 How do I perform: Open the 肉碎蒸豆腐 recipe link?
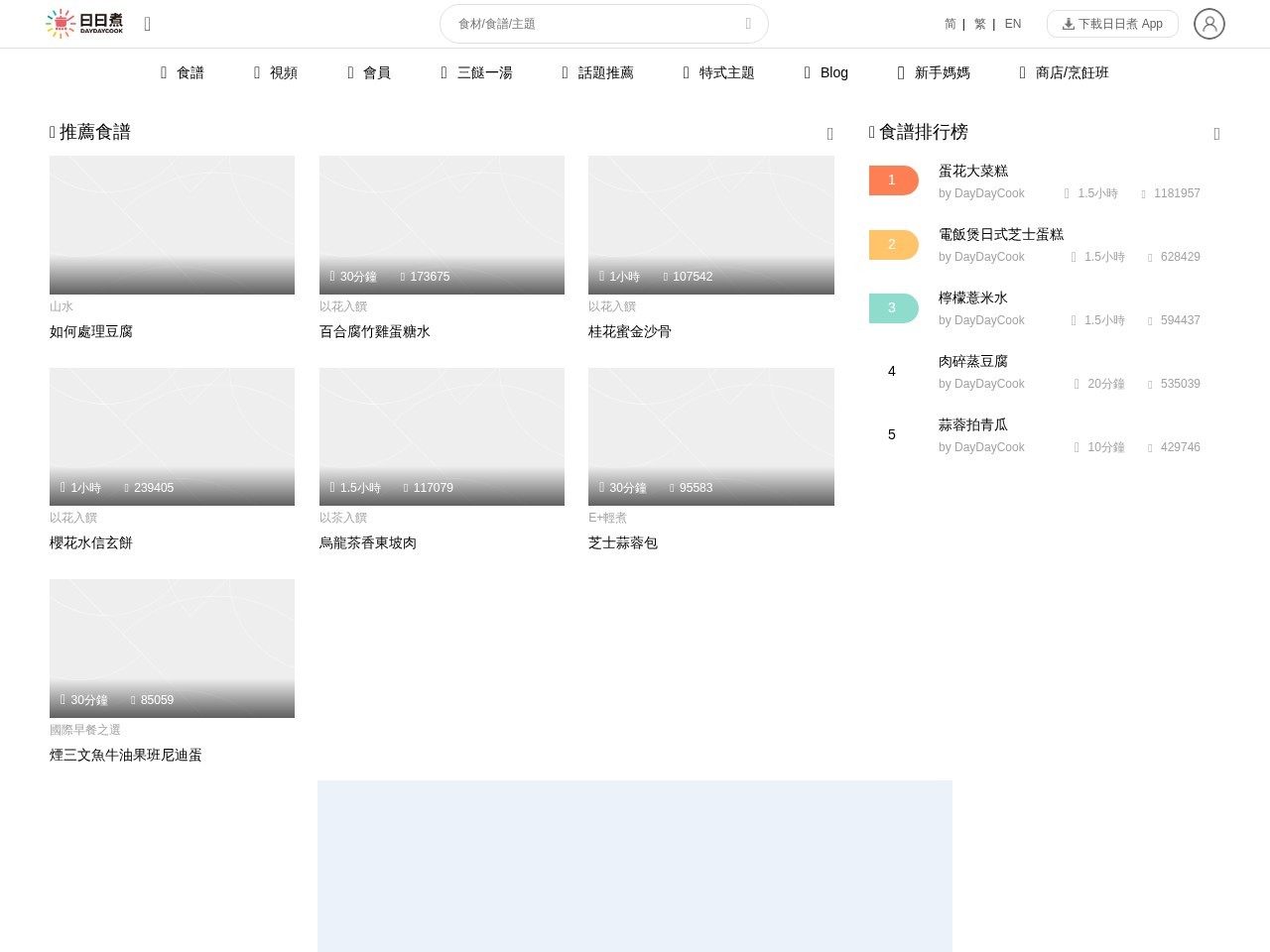pyautogui.click(x=972, y=362)
